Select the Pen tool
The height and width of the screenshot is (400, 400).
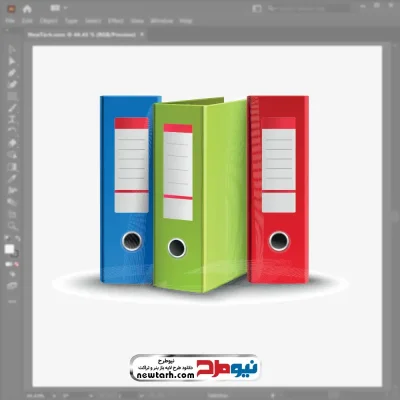[12, 73]
